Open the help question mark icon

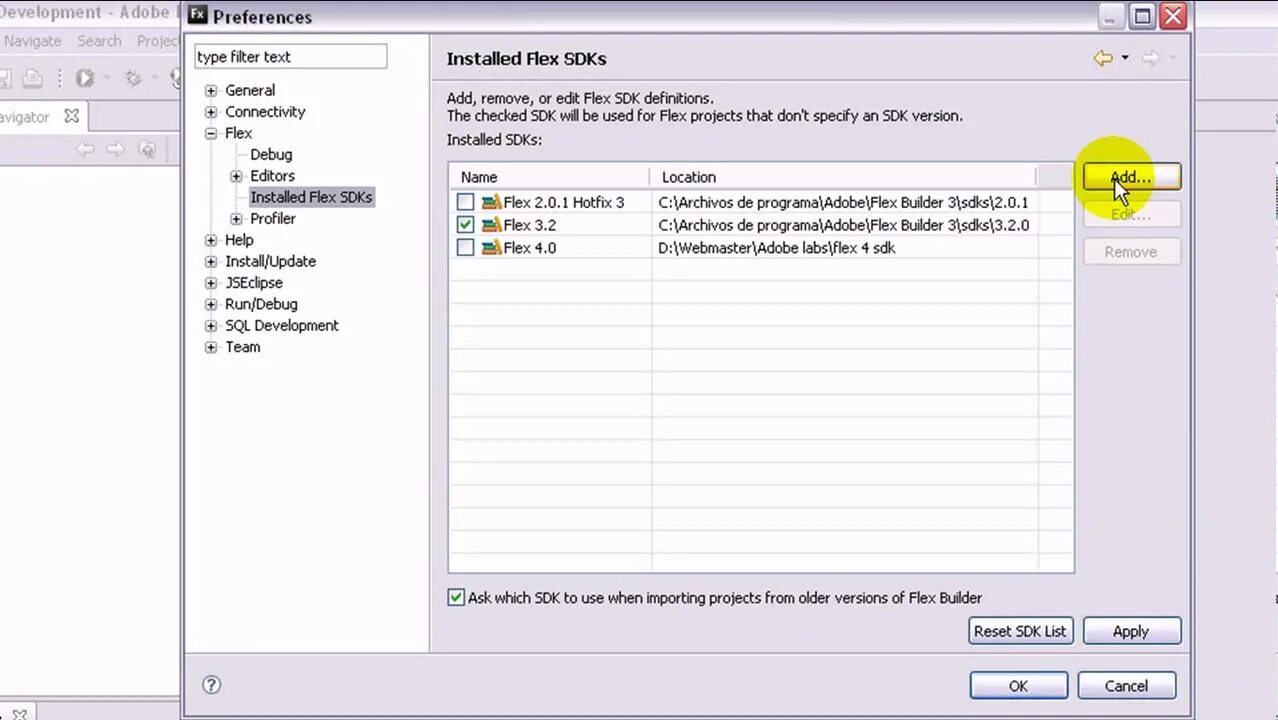[211, 685]
